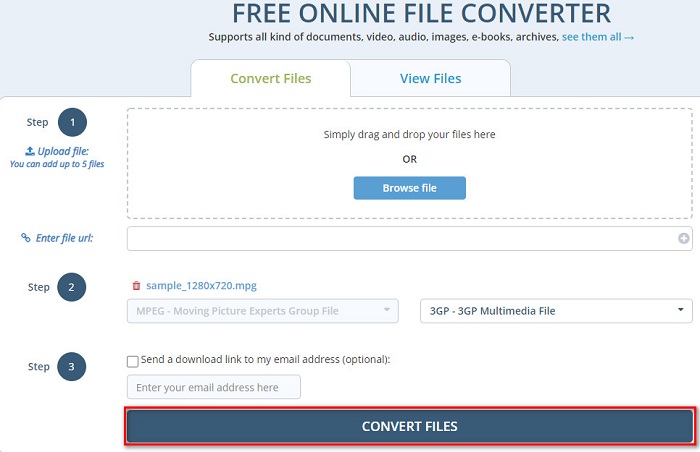Image resolution: width=700 pixels, height=452 pixels.
Task: Switch to the Convert Files tab
Action: coord(271,78)
